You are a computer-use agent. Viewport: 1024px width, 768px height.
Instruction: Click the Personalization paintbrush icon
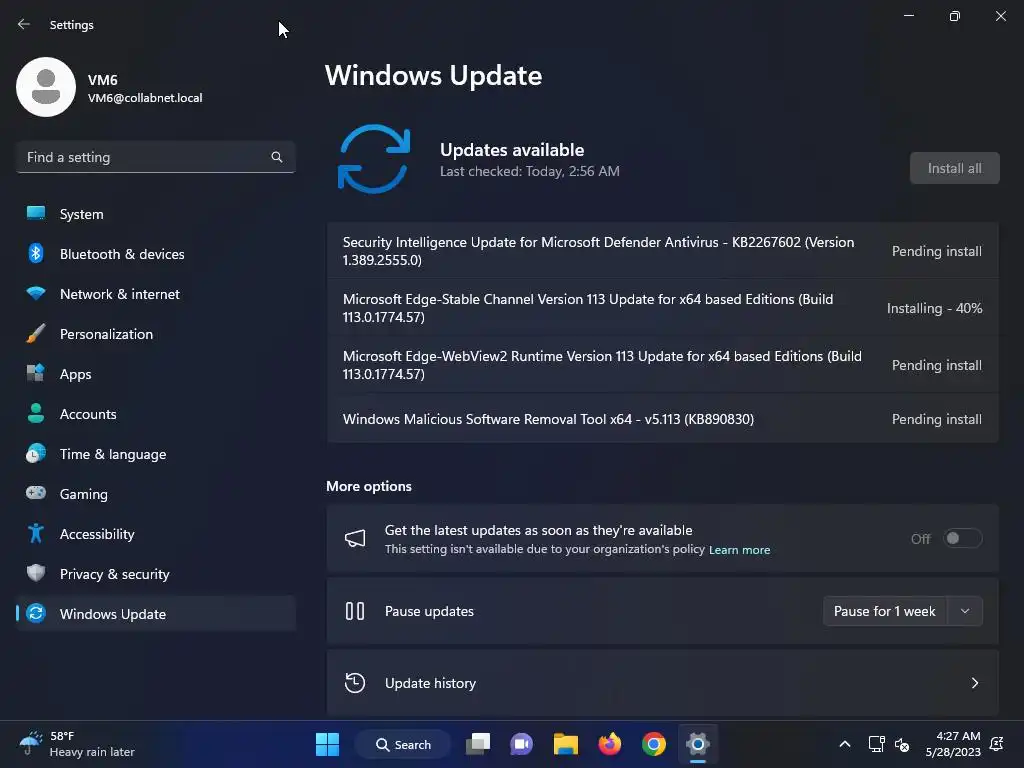[x=36, y=333]
